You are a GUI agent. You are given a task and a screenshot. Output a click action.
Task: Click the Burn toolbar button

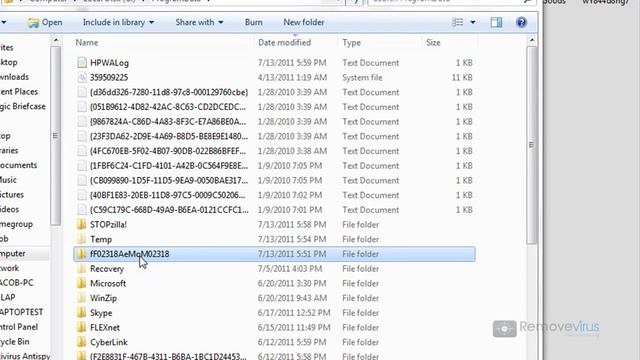pos(253,22)
